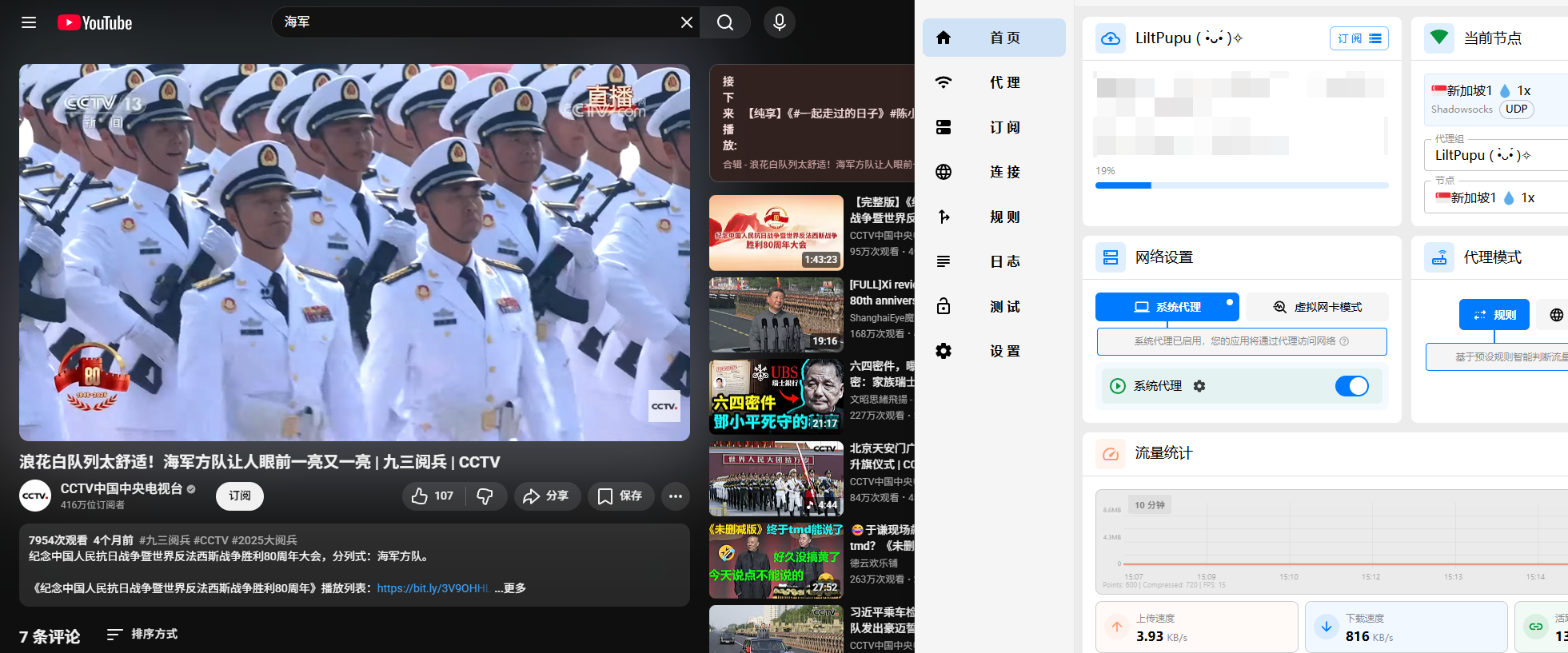Click the 19% traffic usage progress bar
Image resolution: width=1568 pixels, height=653 pixels.
[x=1241, y=185]
